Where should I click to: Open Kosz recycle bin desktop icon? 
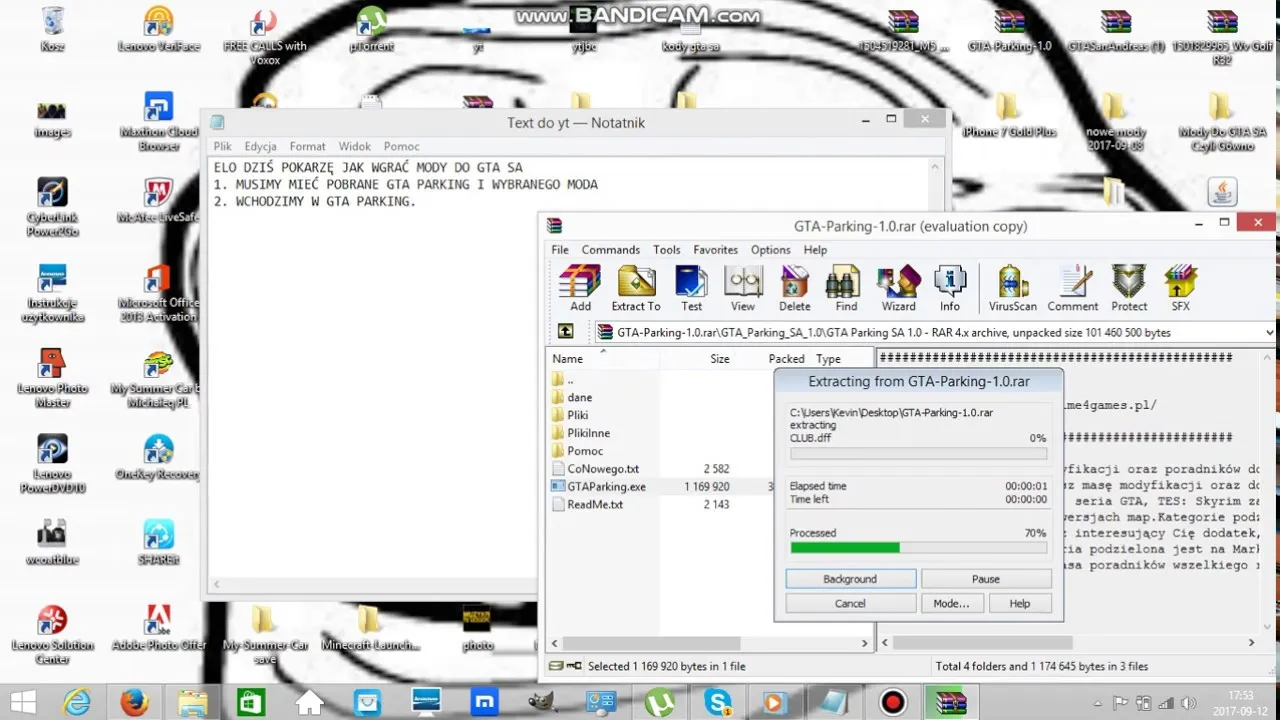(x=53, y=29)
